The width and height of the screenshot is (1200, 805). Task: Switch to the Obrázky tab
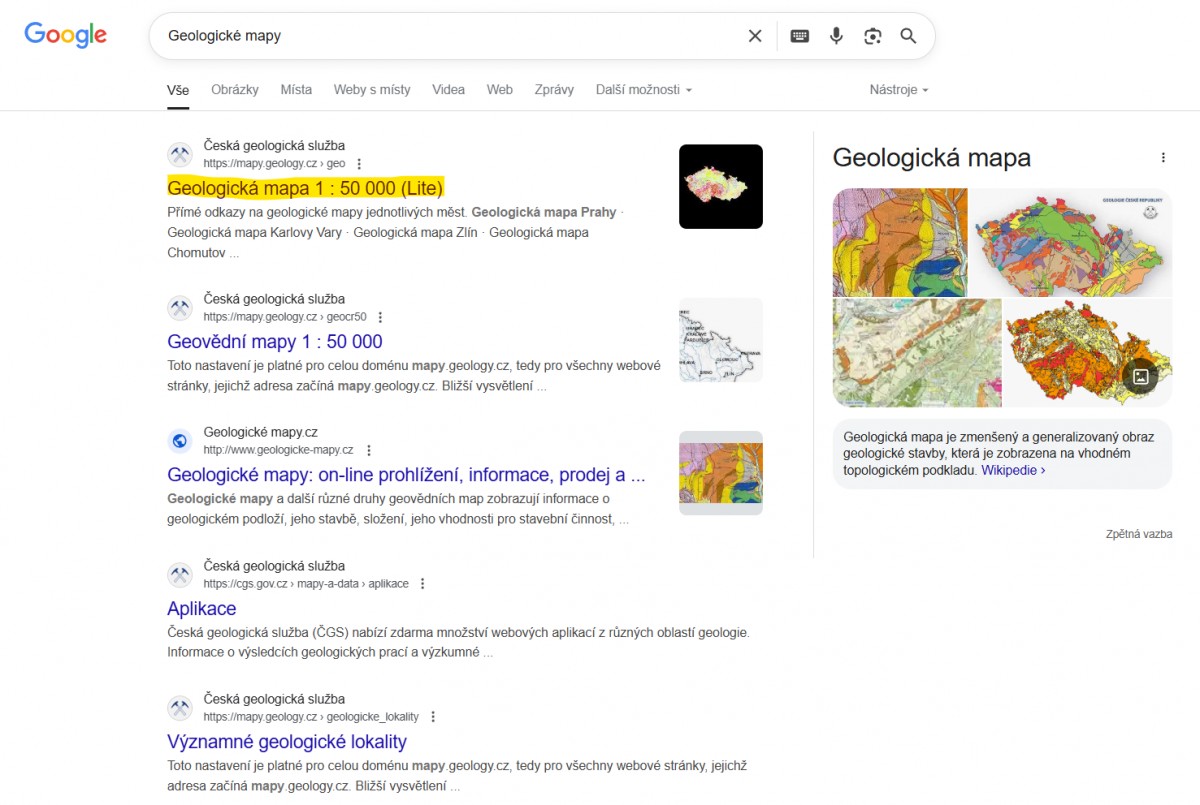(x=235, y=90)
